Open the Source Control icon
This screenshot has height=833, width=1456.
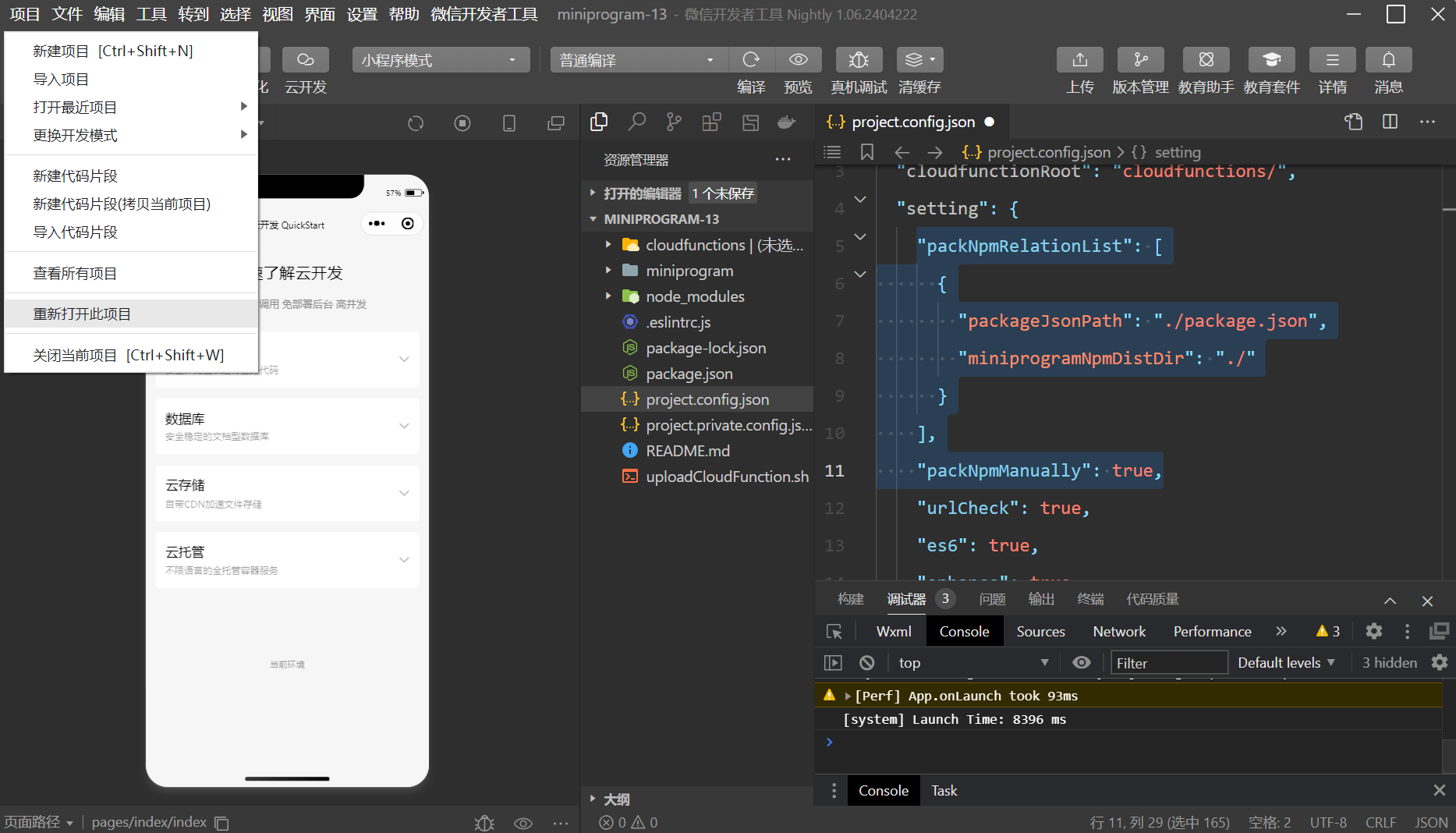click(675, 122)
